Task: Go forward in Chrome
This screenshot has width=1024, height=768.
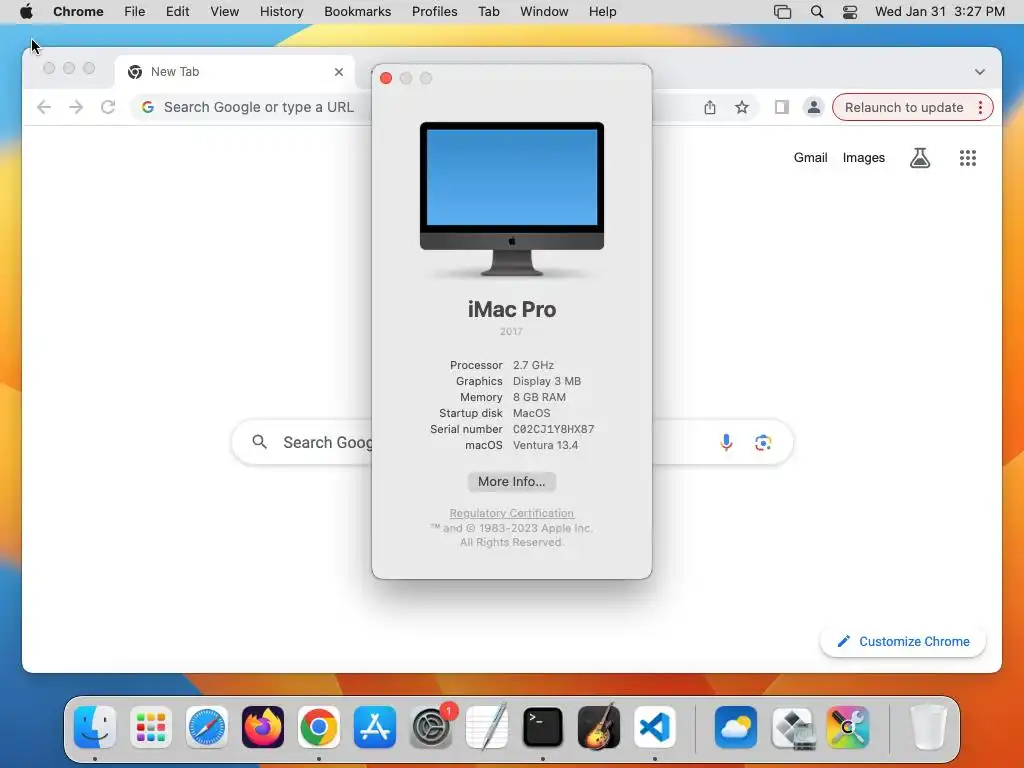Action: pos(76,107)
